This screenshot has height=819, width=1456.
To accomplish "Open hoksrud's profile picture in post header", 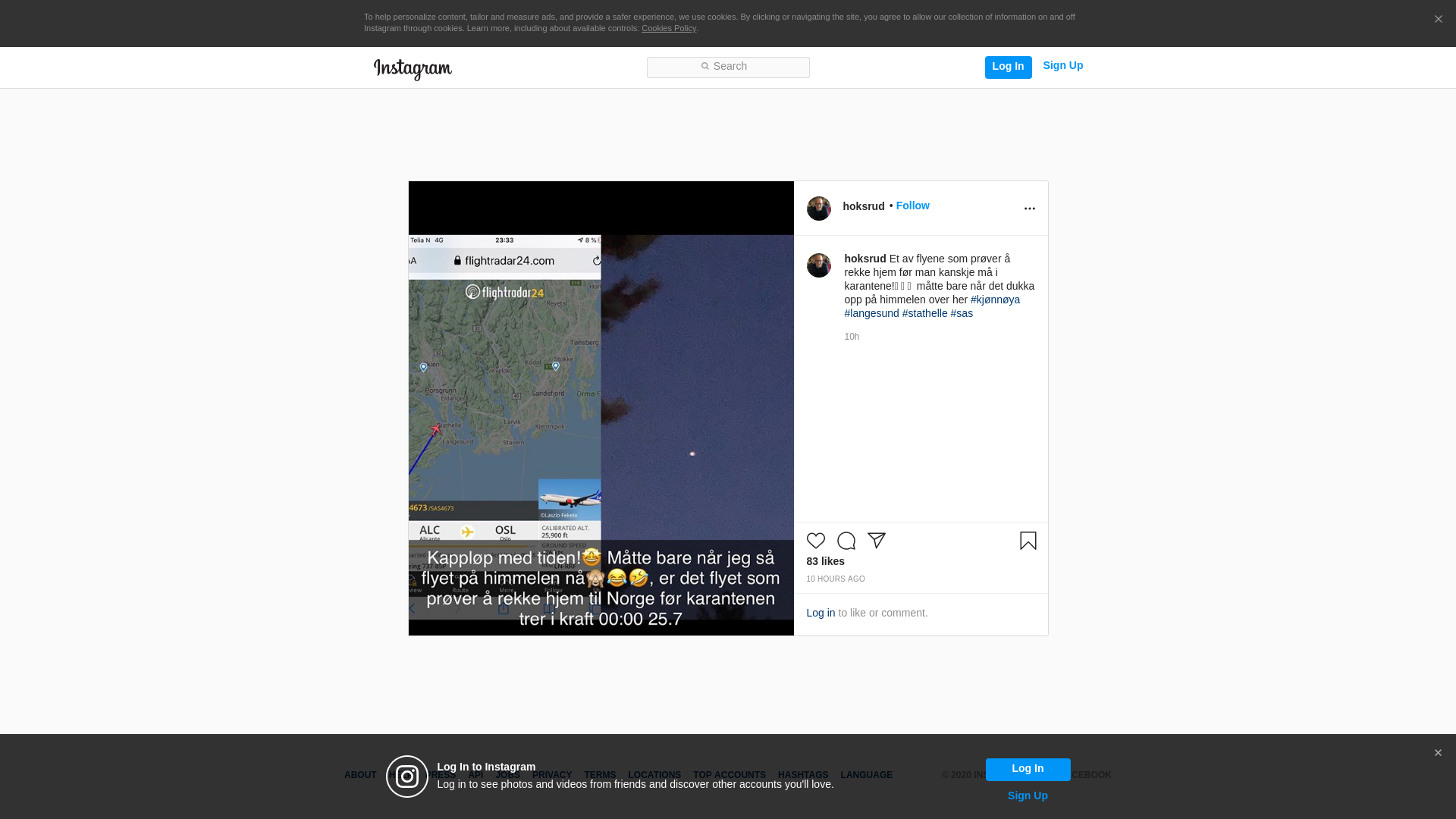I will click(x=819, y=209).
